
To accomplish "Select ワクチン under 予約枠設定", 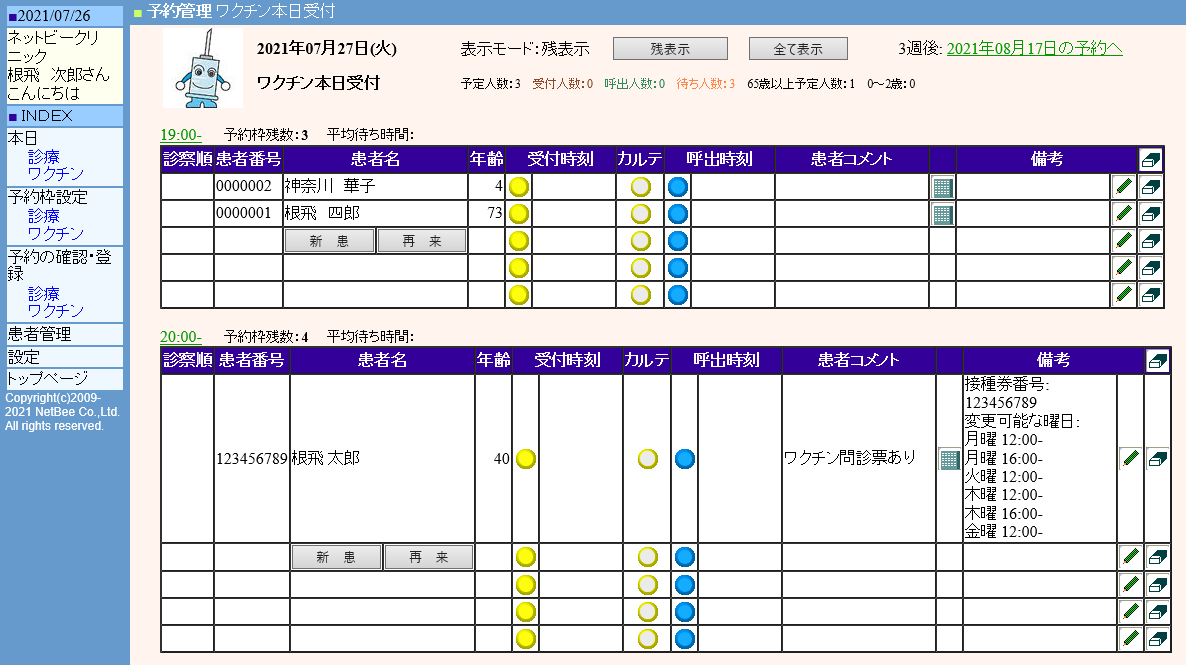I will point(56,233).
